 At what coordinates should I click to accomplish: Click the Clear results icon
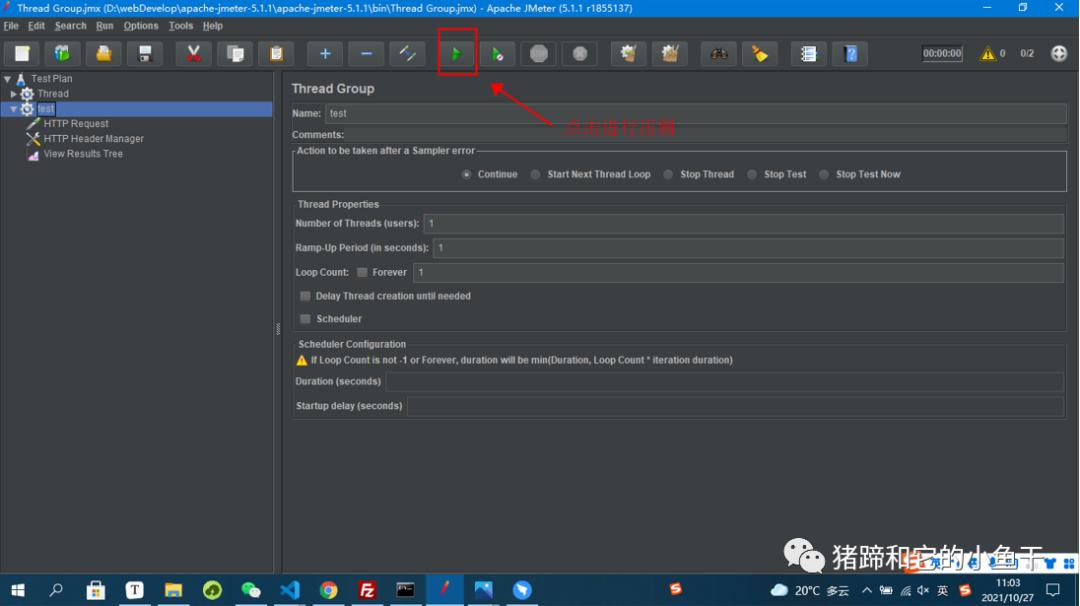[628, 53]
